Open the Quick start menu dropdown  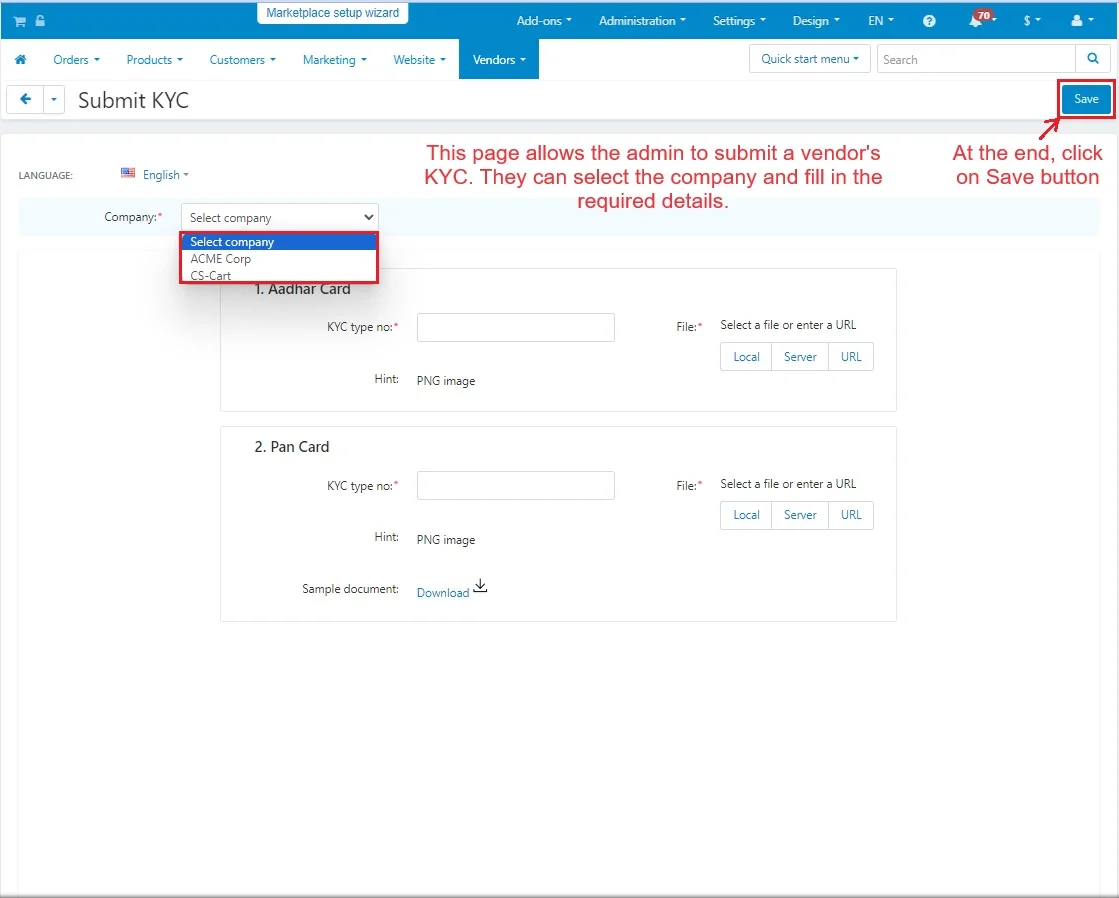click(809, 59)
